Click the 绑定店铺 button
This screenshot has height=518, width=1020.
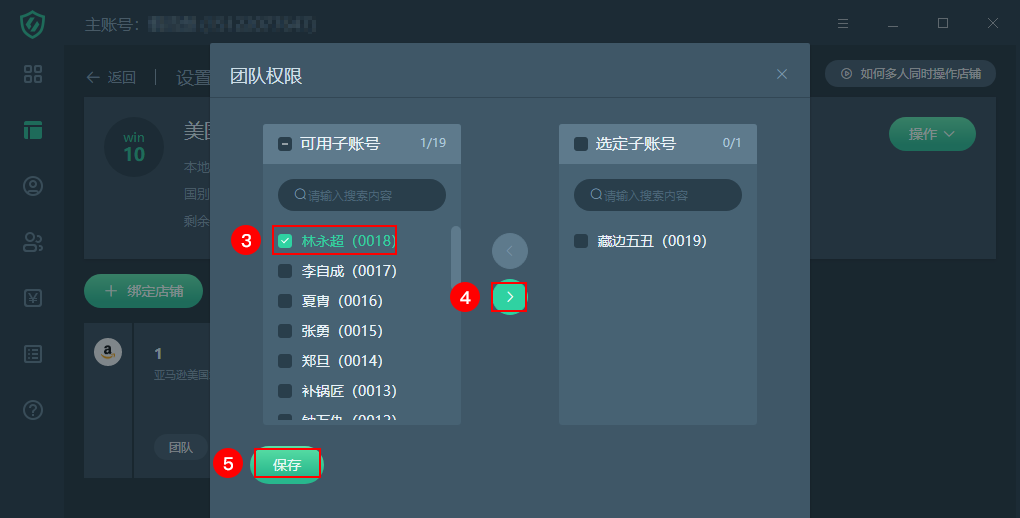(x=144, y=291)
